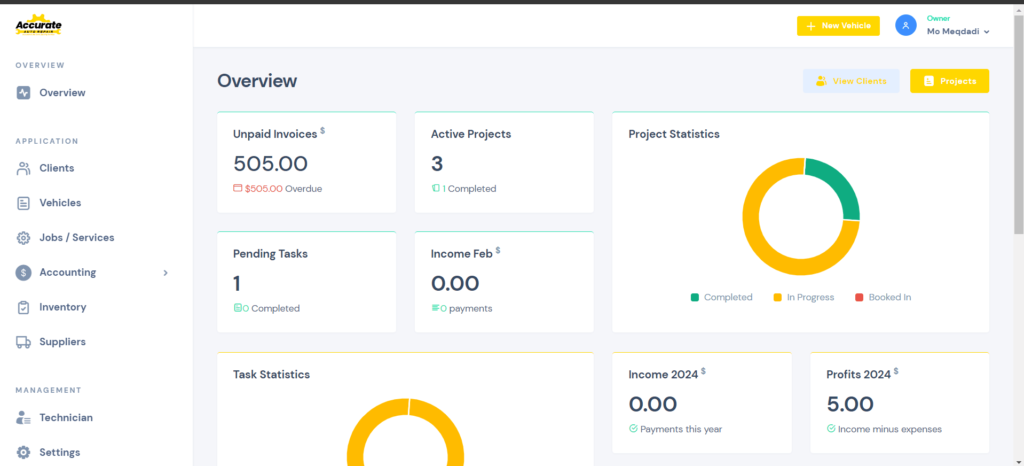Click the Income 2024 0.00 value
This screenshot has width=1024, height=466.
coord(653,405)
